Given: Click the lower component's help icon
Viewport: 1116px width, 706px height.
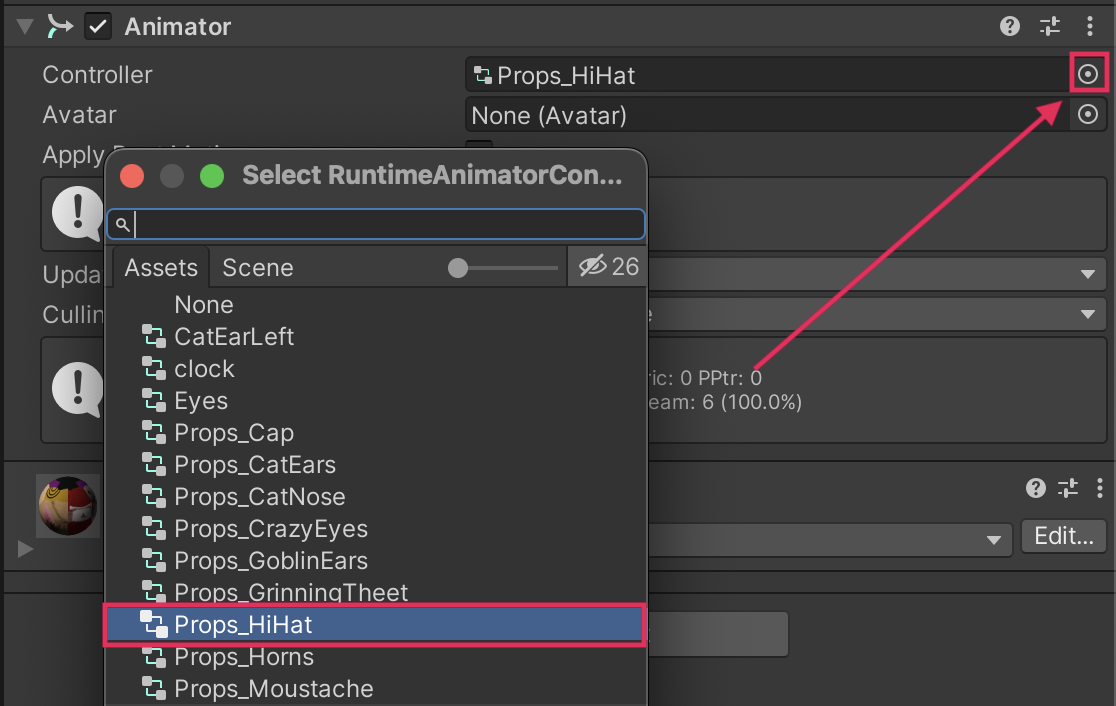Looking at the screenshot, I should (1036, 488).
